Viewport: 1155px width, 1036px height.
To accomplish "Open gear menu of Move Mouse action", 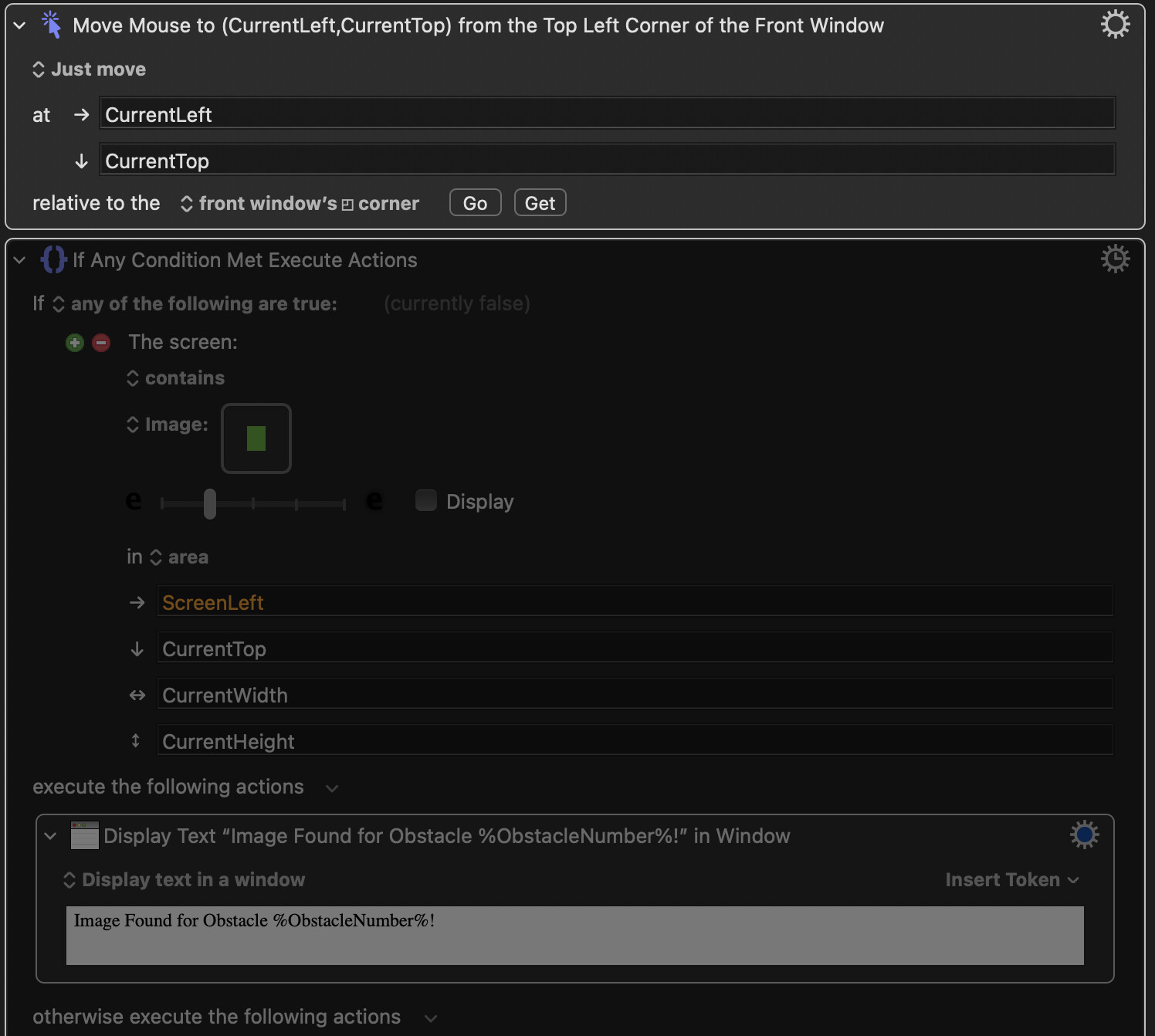I will click(x=1115, y=25).
